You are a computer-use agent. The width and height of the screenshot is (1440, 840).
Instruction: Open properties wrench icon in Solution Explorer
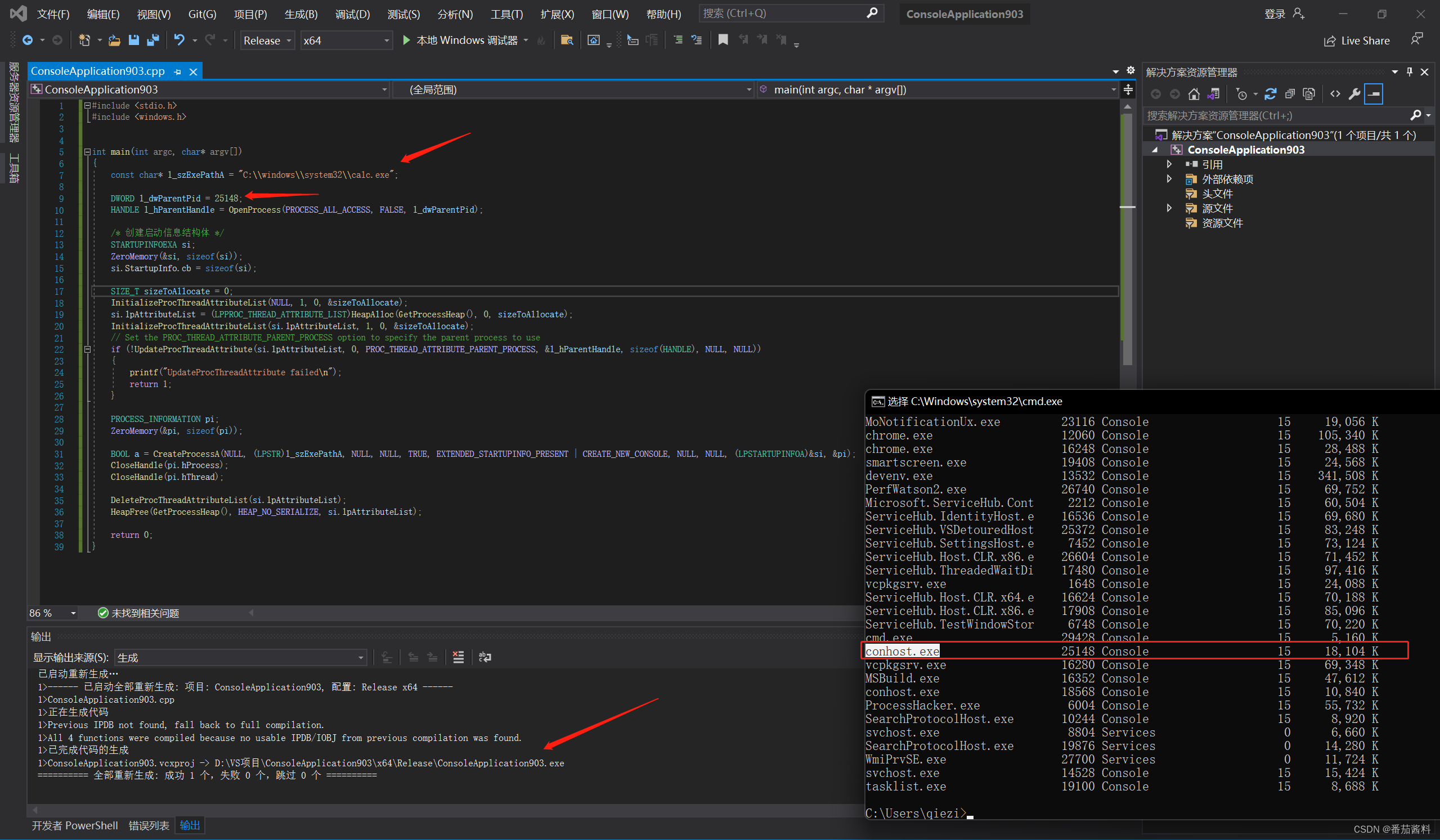tap(1354, 95)
